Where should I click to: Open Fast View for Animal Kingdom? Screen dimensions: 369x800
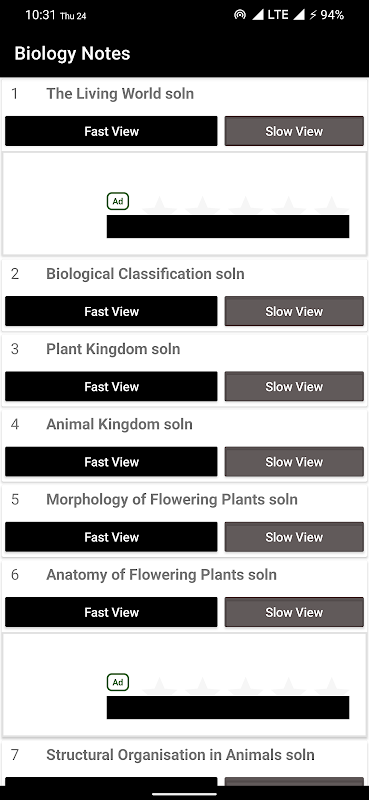pyautogui.click(x=111, y=462)
